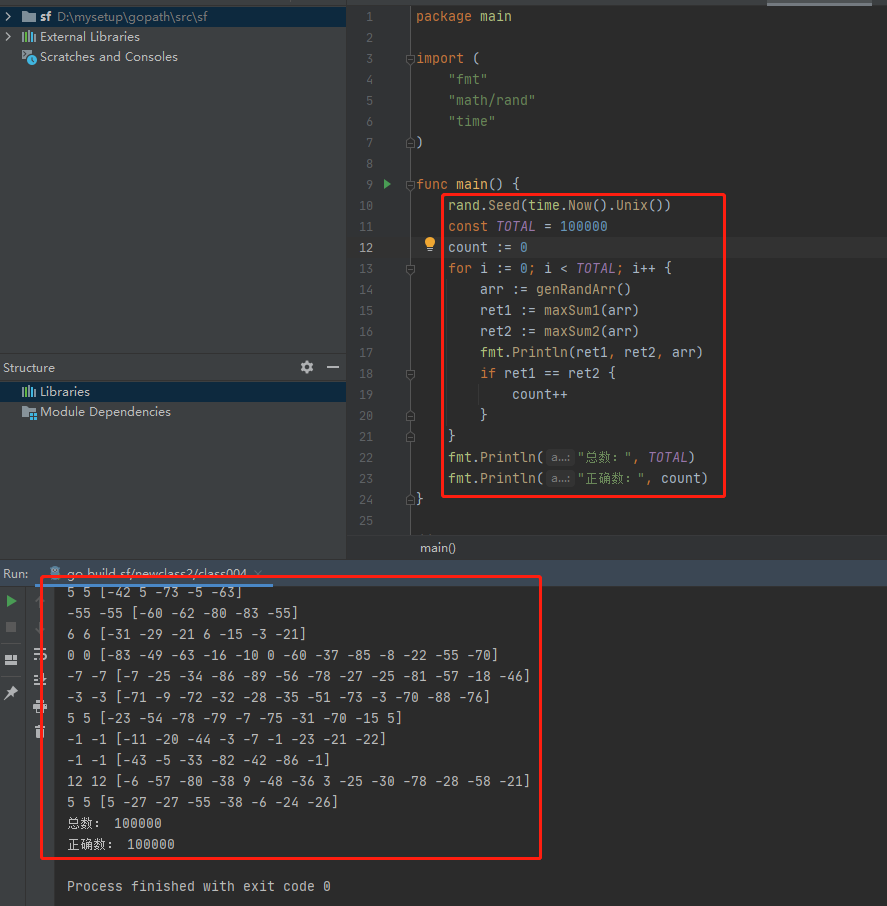Click count++ statement on line 19
Screen dimensions: 887x906
tap(540, 395)
